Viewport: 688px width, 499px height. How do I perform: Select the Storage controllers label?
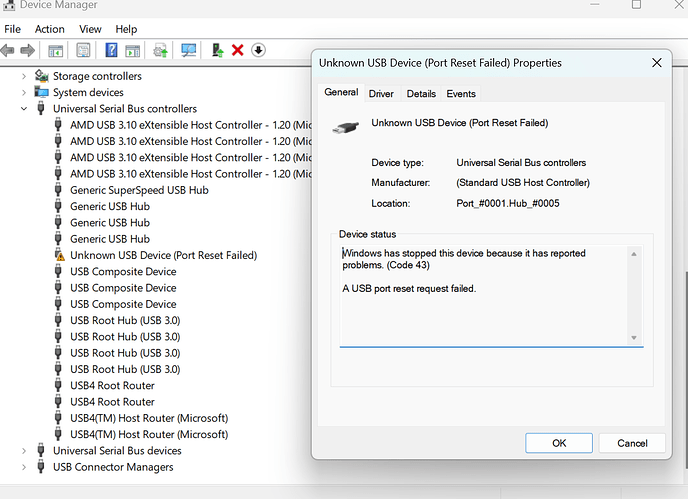pos(97,76)
